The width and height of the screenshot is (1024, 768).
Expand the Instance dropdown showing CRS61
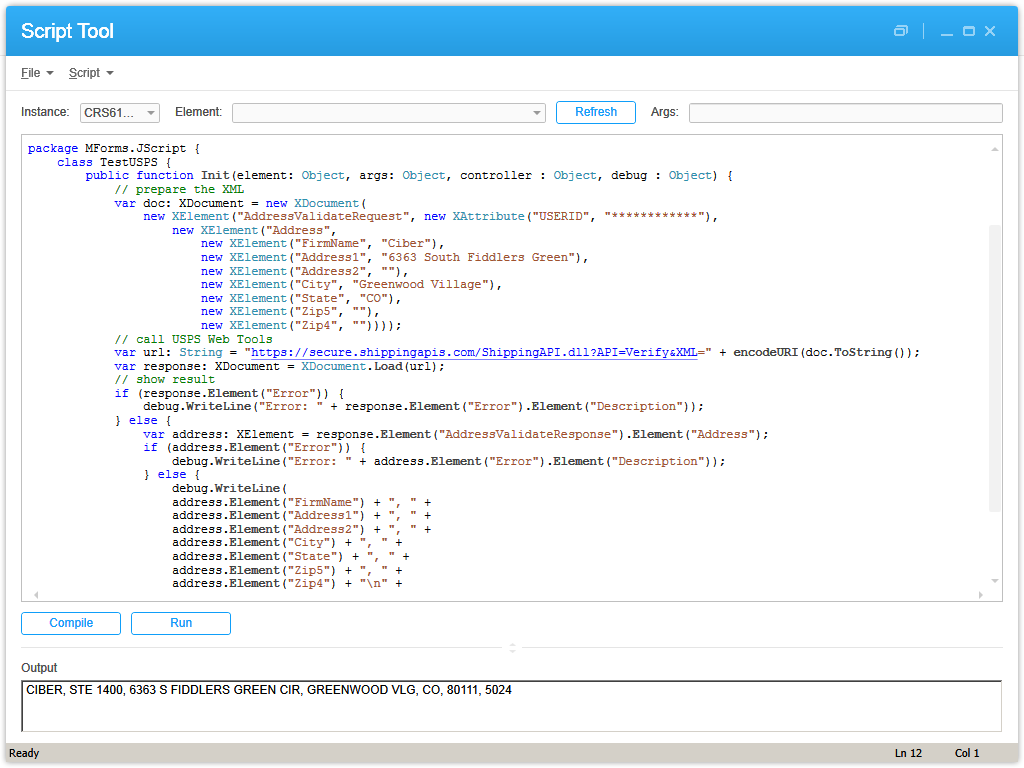(x=120, y=113)
